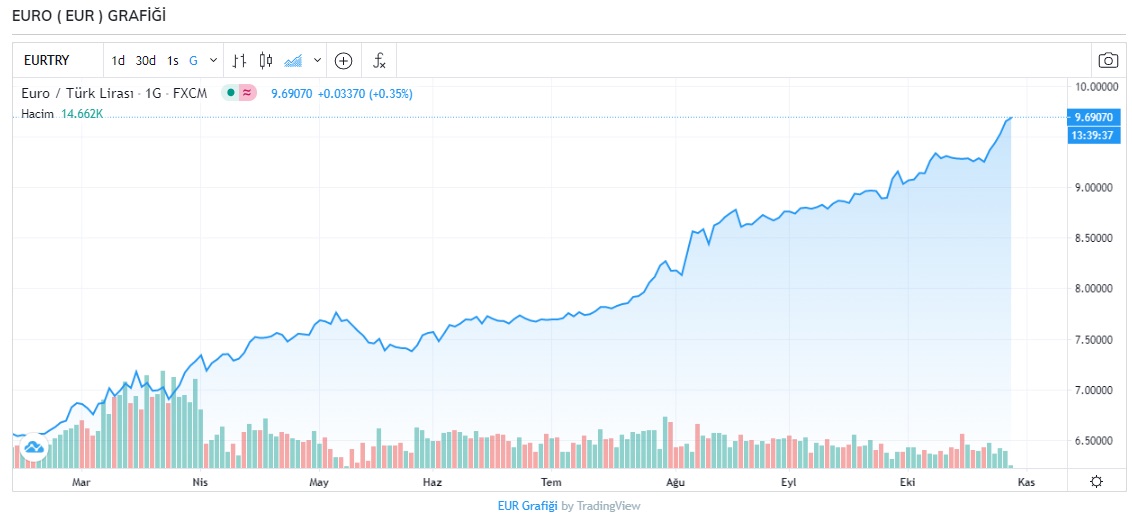Click the TradingView logo badge on chart
This screenshot has width=1132, height=531.
click(33, 447)
